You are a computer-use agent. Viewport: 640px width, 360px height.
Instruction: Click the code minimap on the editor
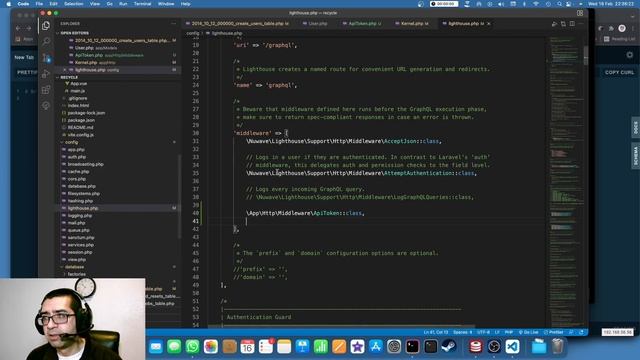click(x=566, y=182)
